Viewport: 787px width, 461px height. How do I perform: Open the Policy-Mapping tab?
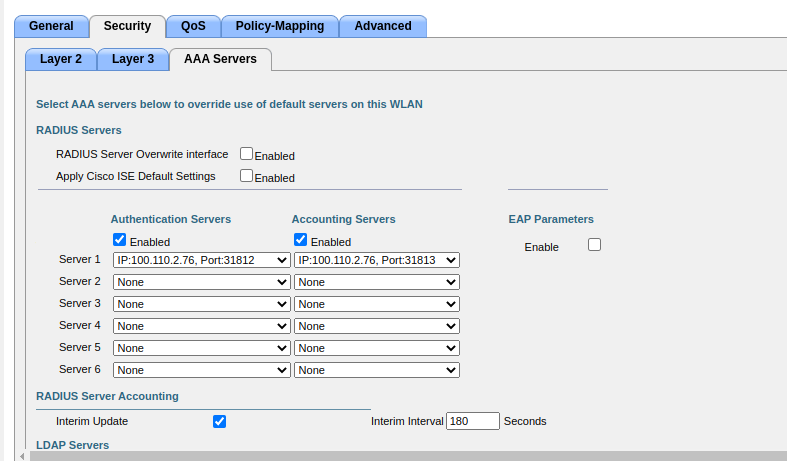pos(278,26)
